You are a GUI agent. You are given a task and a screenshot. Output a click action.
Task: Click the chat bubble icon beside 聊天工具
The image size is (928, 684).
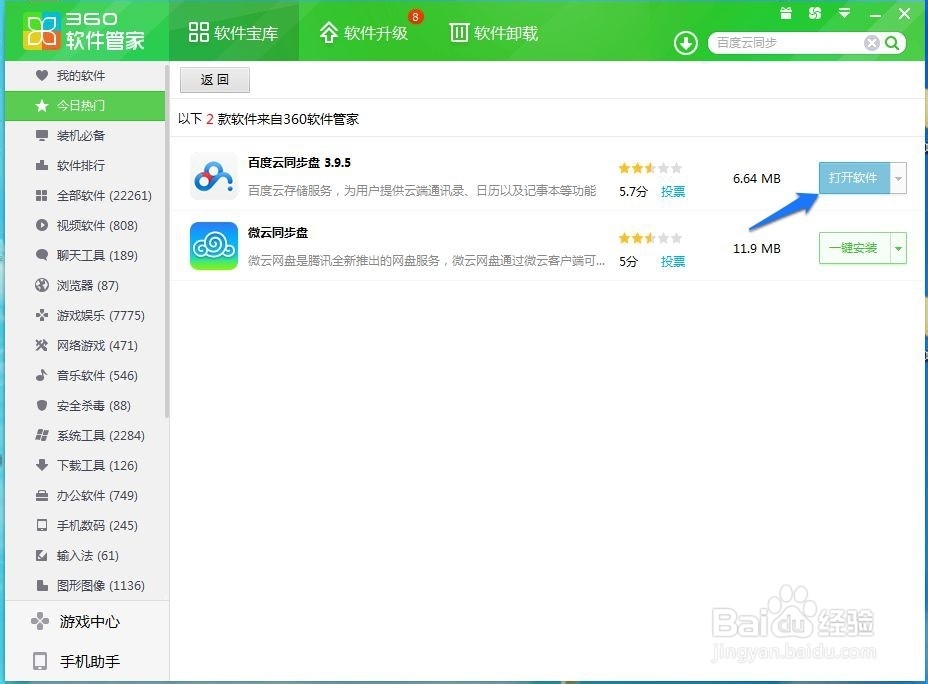[41, 255]
